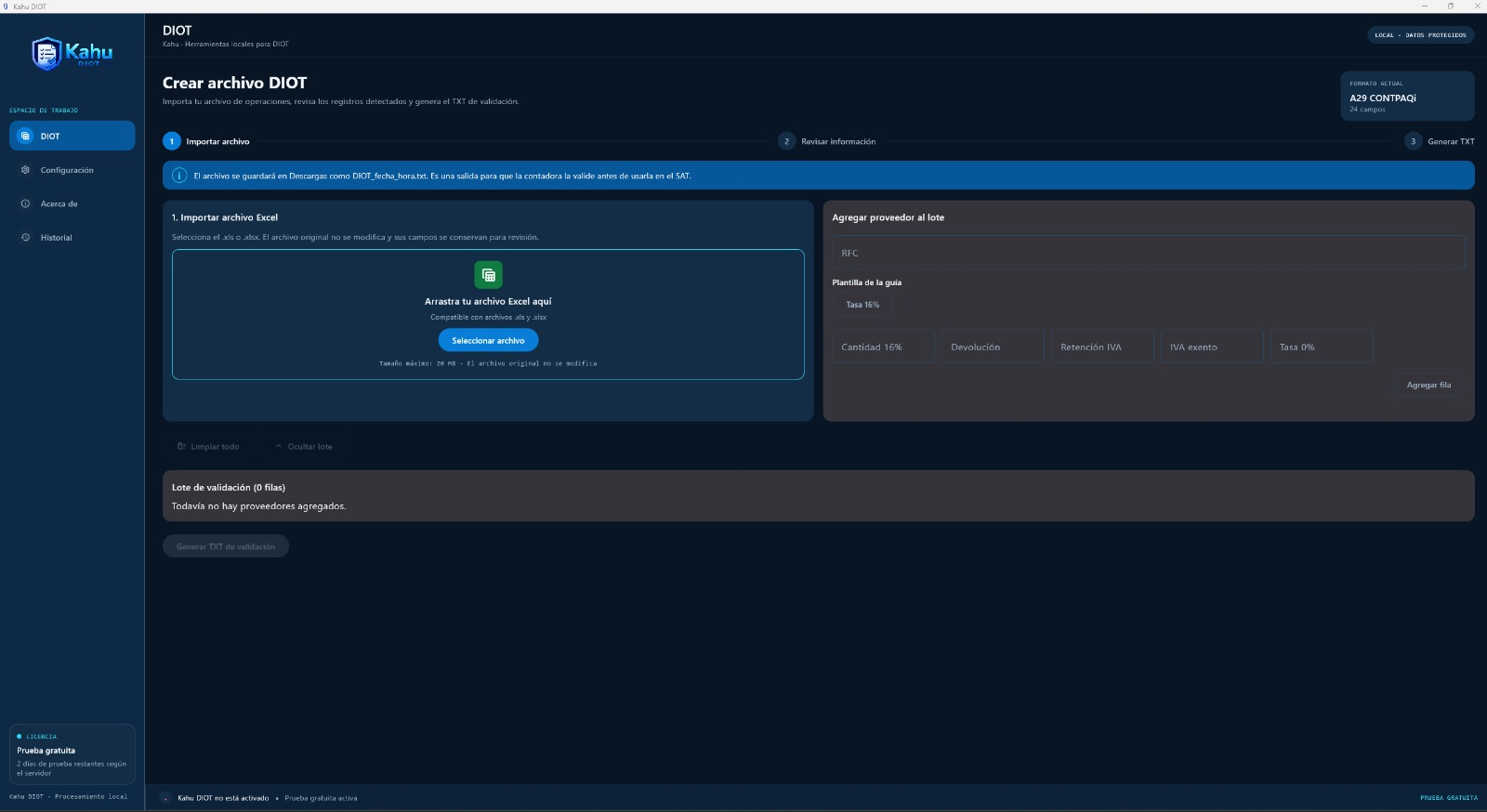
Task: Click the step 1 circle of the stepper
Action: (172, 141)
